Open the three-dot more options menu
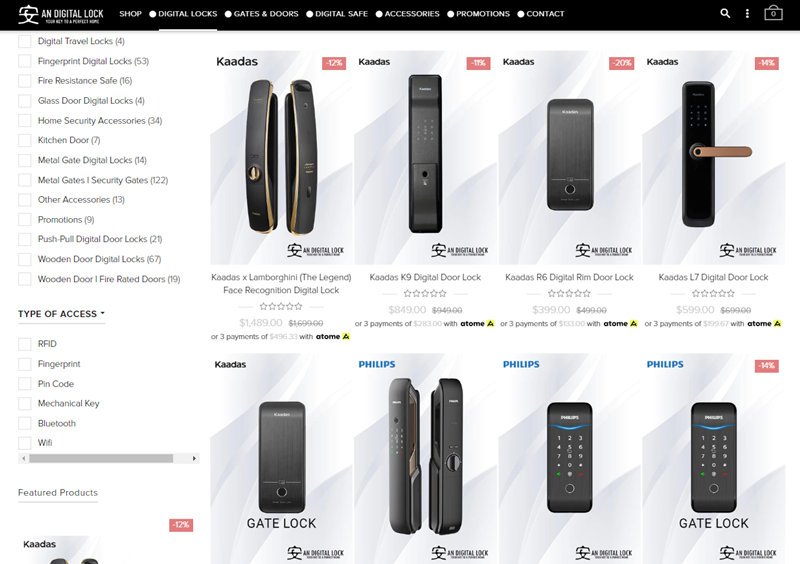This screenshot has width=800, height=564. click(747, 14)
